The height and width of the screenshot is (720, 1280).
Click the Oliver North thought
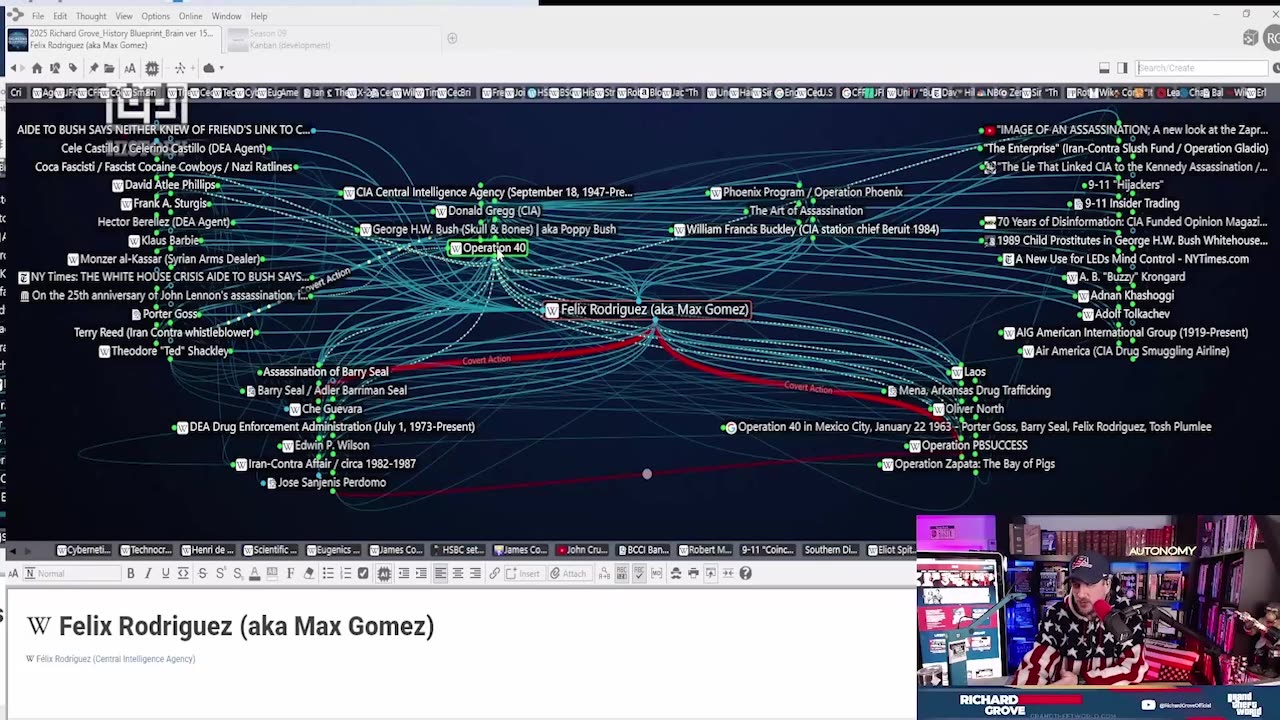(967, 409)
